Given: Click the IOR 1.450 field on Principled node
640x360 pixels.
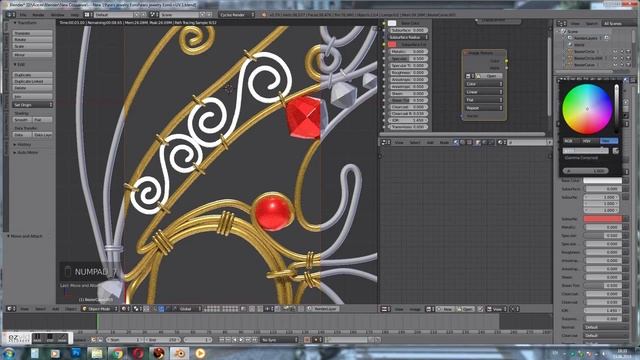Looking at the screenshot, I should (x=408, y=120).
